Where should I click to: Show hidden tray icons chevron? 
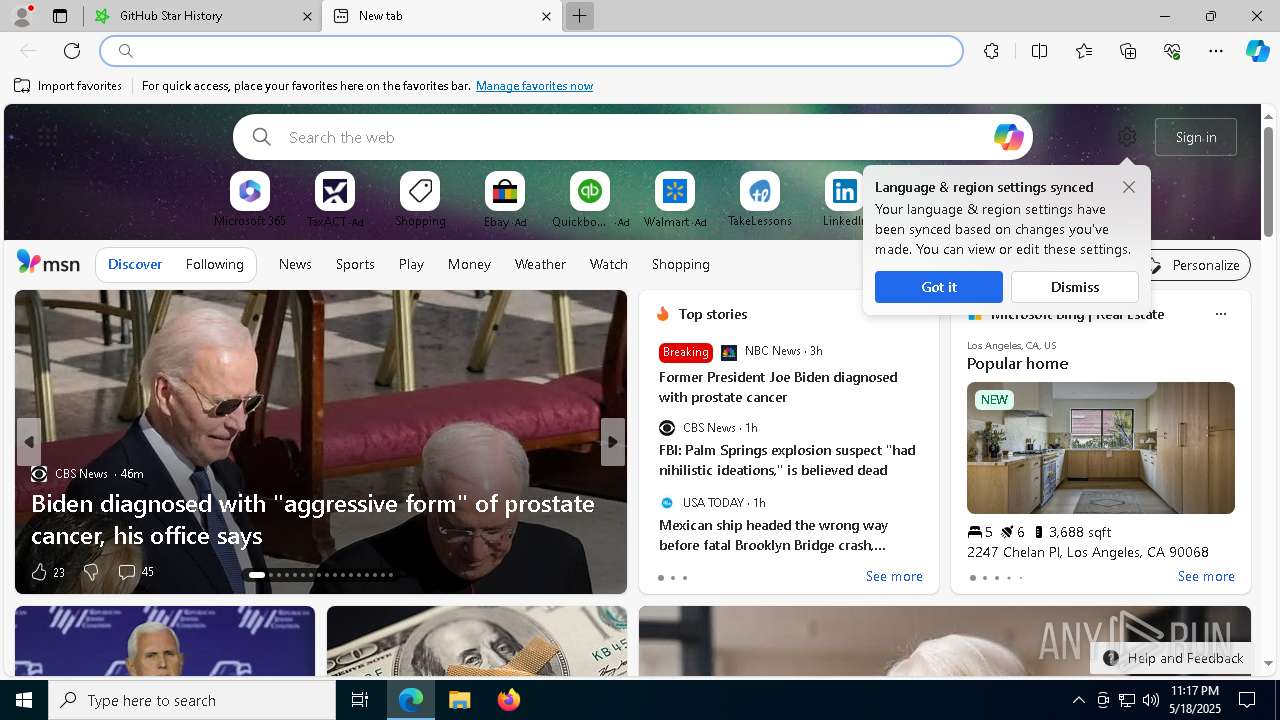coord(1078,700)
